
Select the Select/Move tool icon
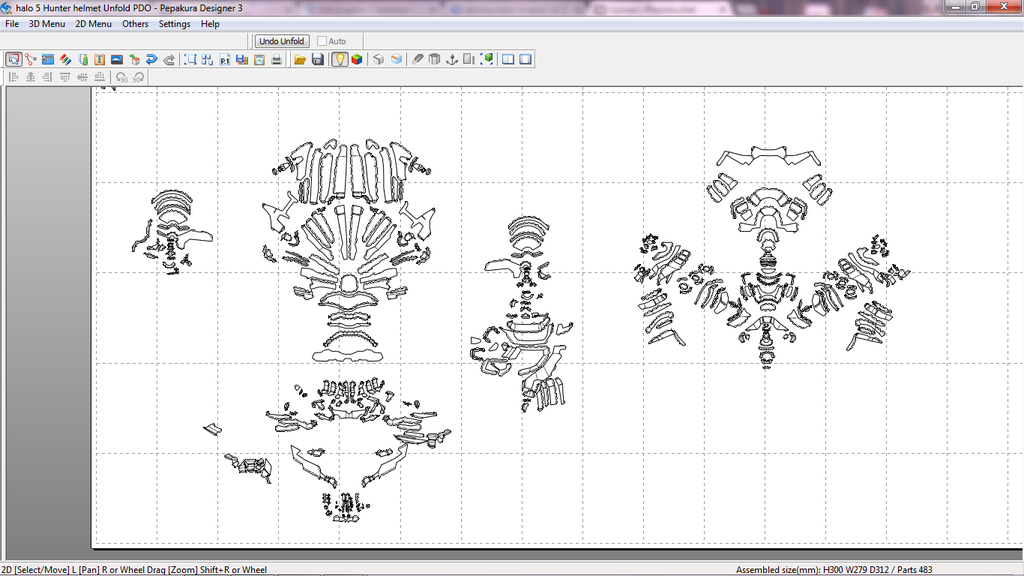point(13,60)
